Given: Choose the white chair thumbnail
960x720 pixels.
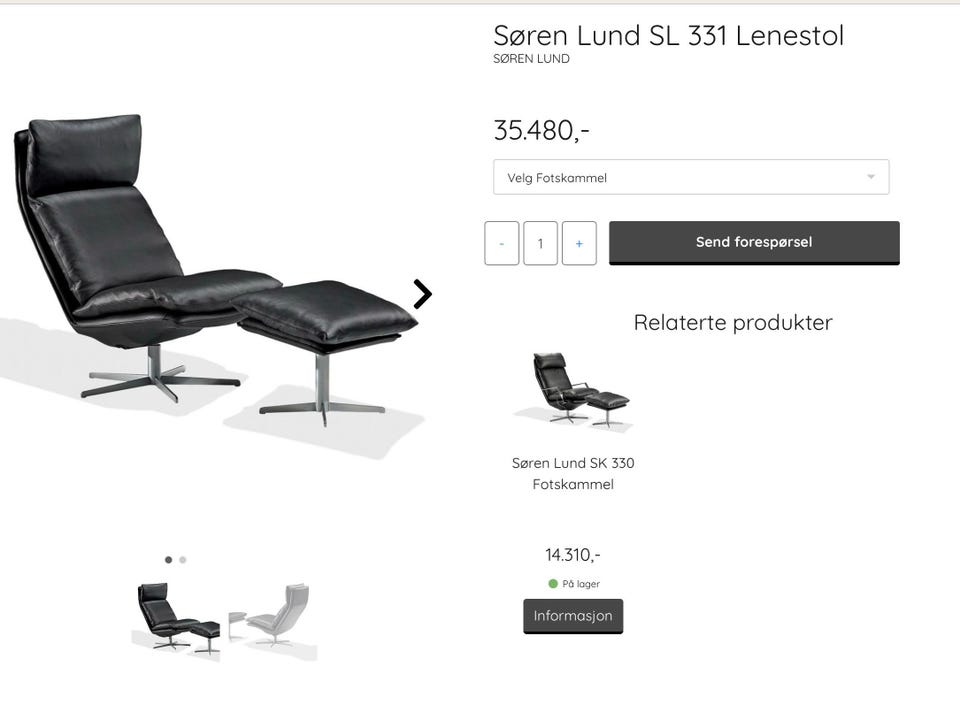Looking at the screenshot, I should [273, 619].
